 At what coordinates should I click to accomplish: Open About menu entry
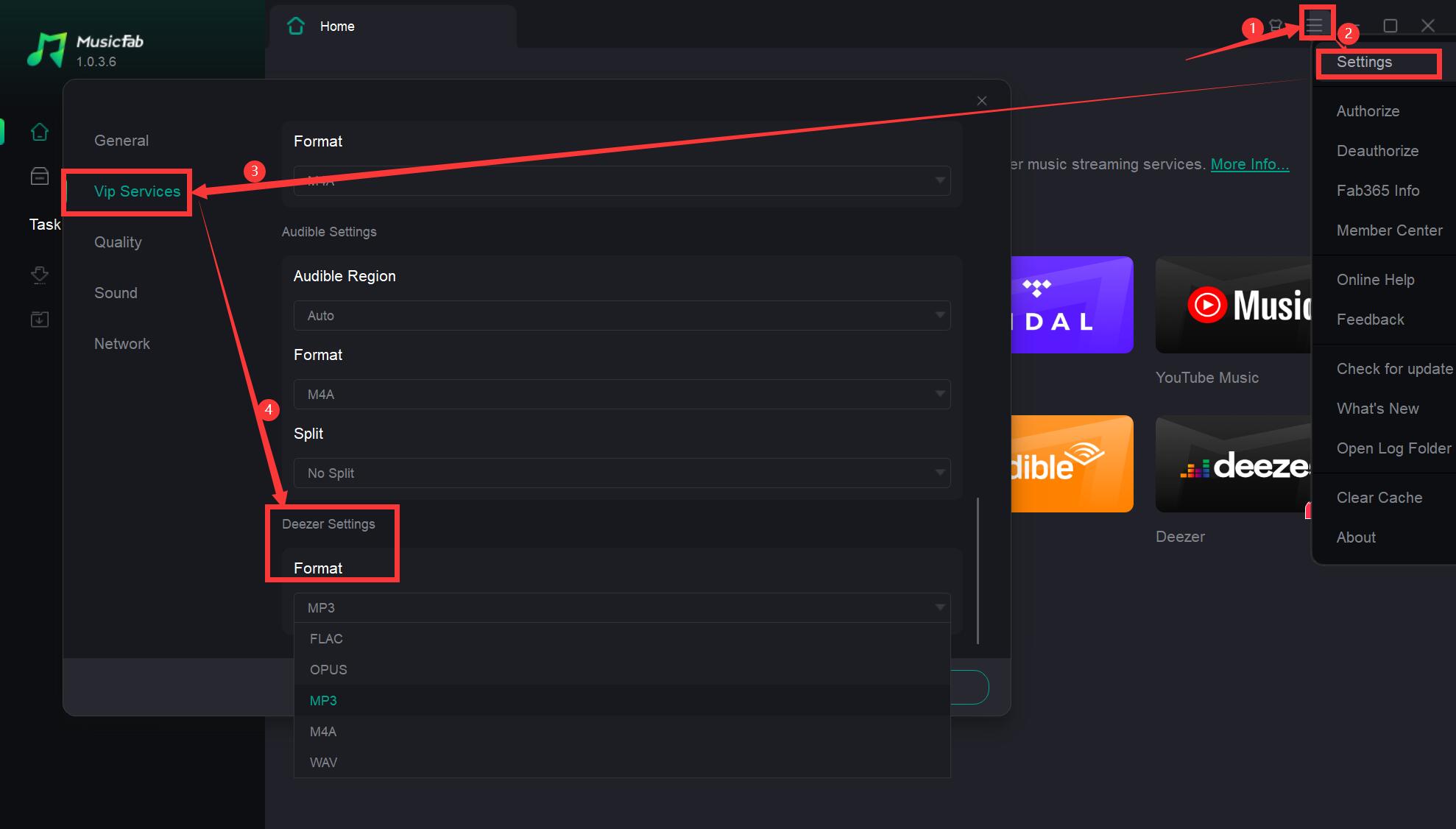click(1356, 537)
